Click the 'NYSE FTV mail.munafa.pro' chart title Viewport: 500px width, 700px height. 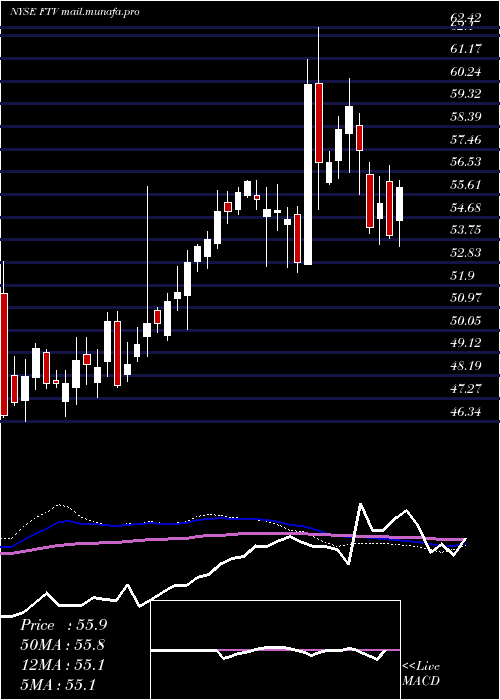click(x=75, y=12)
